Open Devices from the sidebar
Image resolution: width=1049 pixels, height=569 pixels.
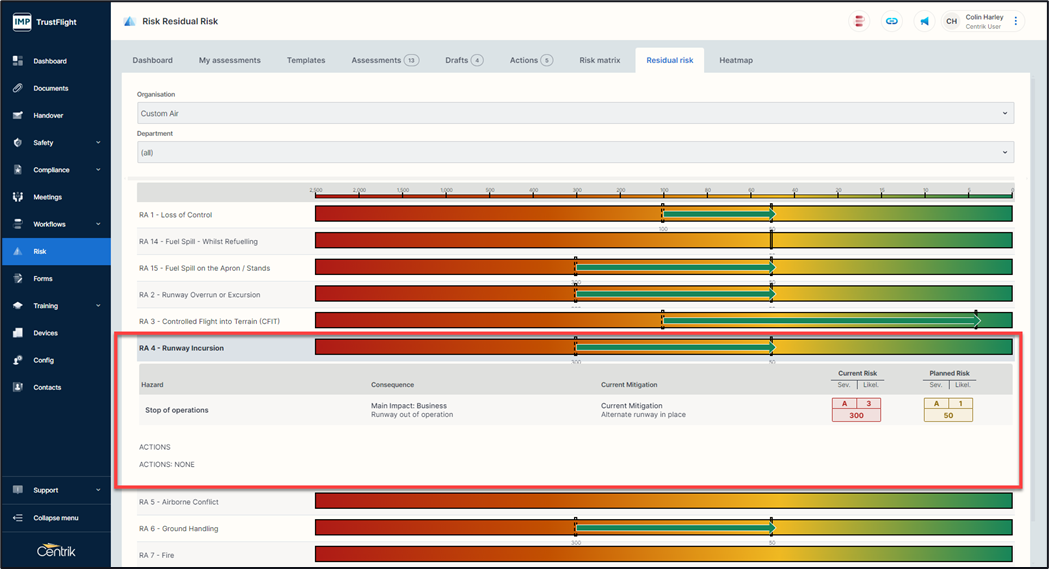point(45,333)
